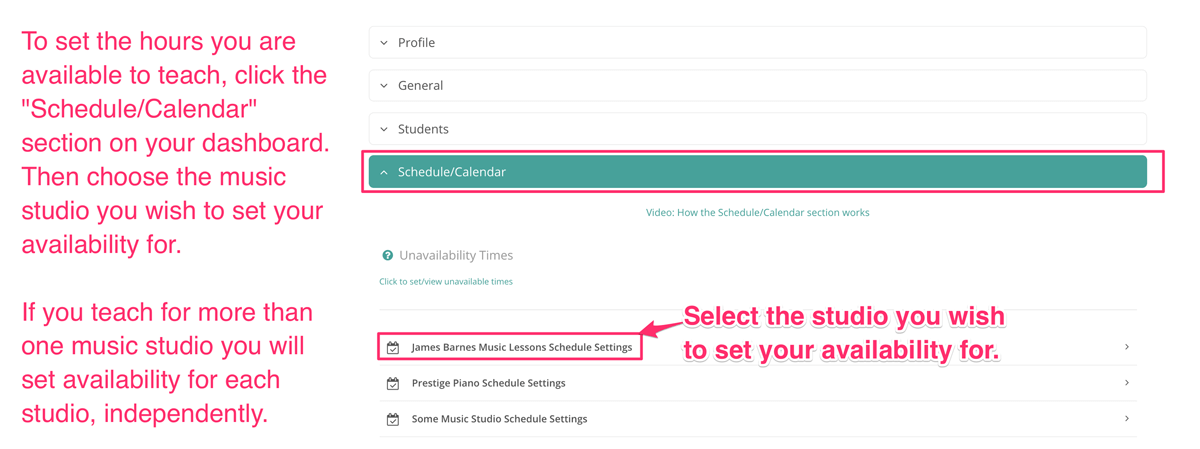Click calendar icon for Some Music Studio
Viewport: 1200px width, 449px height.
[393, 420]
